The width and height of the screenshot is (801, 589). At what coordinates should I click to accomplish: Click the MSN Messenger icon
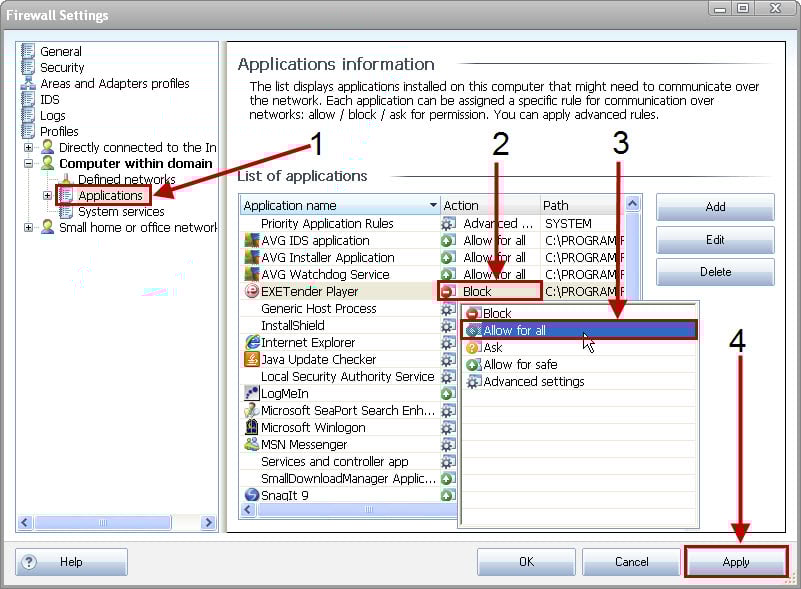coord(252,444)
